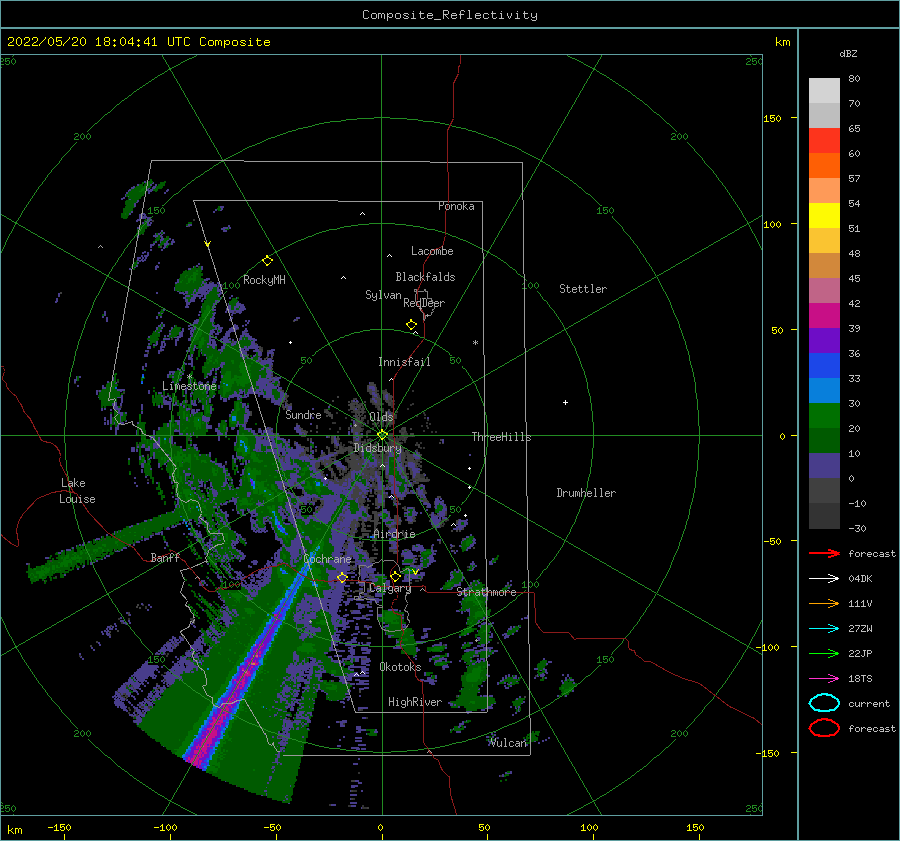Select the white 04DK arrow legend icon
Viewport: 900px width, 841px height.
824,578
